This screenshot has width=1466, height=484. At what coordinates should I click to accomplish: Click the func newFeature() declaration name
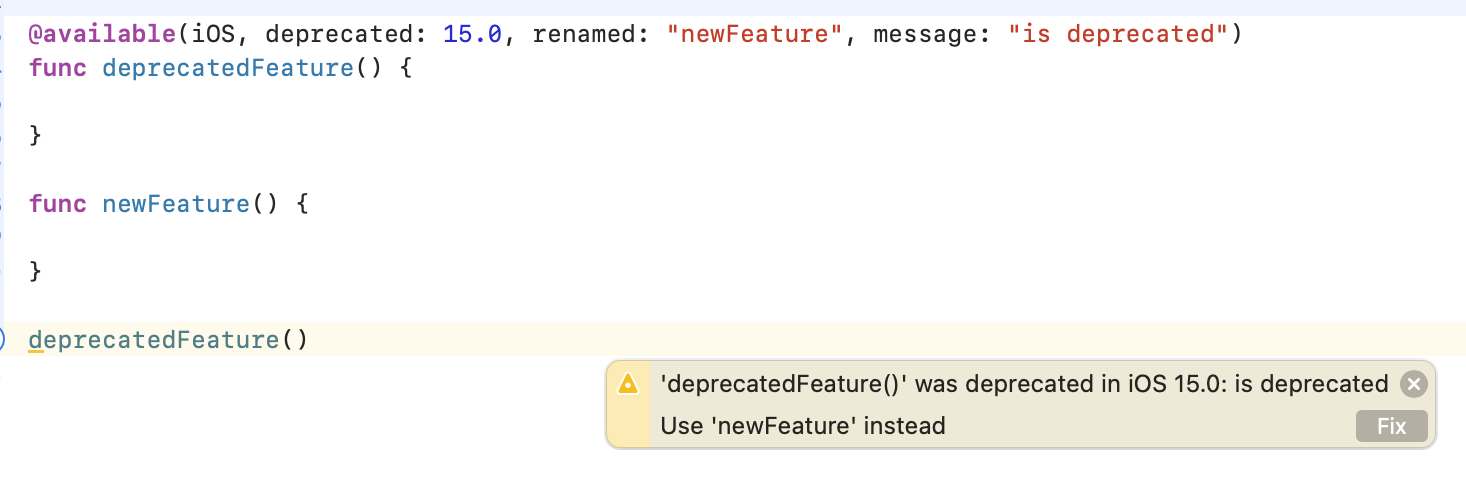point(176,204)
